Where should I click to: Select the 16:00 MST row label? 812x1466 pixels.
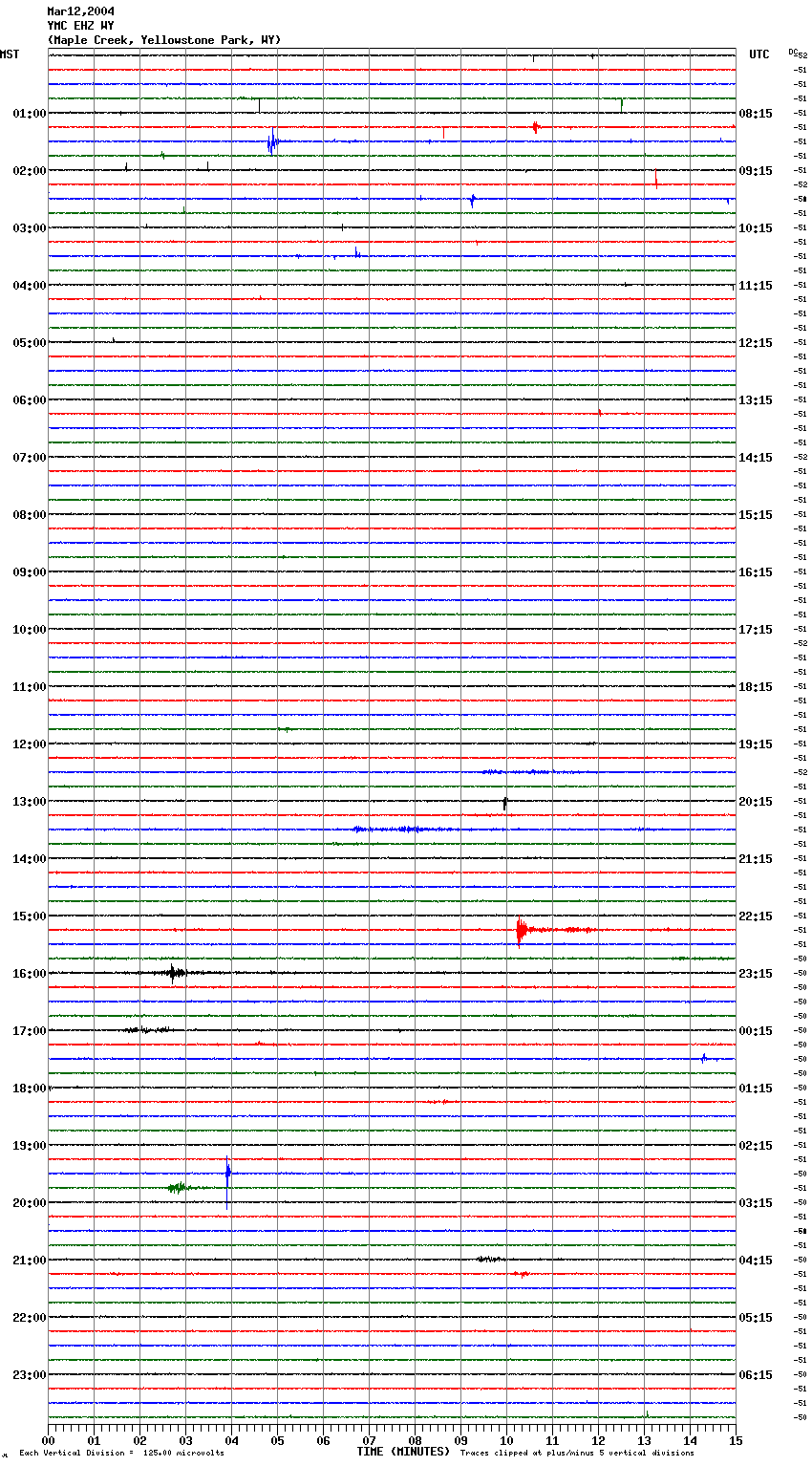point(30,974)
